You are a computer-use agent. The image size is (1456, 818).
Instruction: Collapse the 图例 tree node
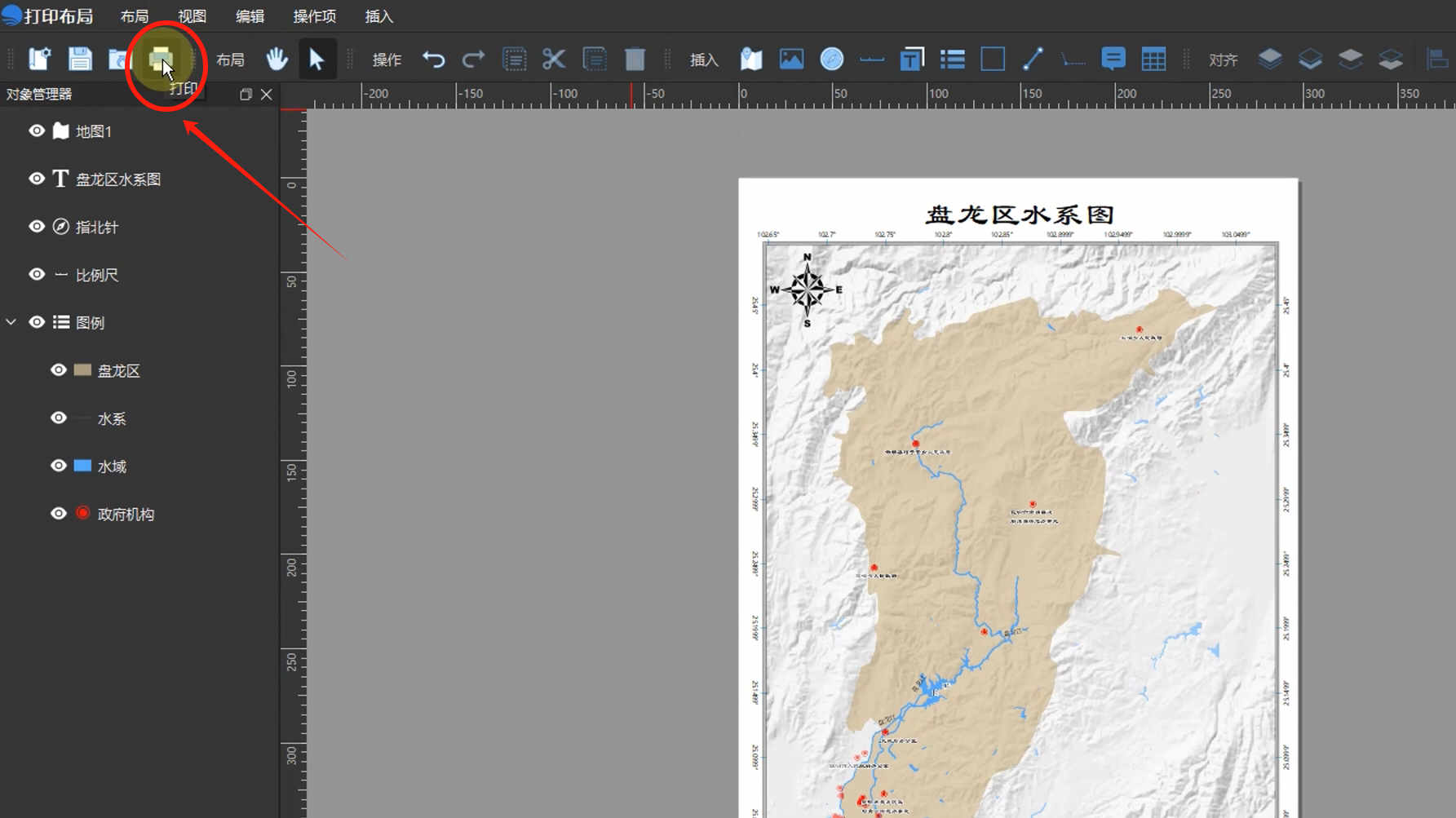tap(11, 322)
